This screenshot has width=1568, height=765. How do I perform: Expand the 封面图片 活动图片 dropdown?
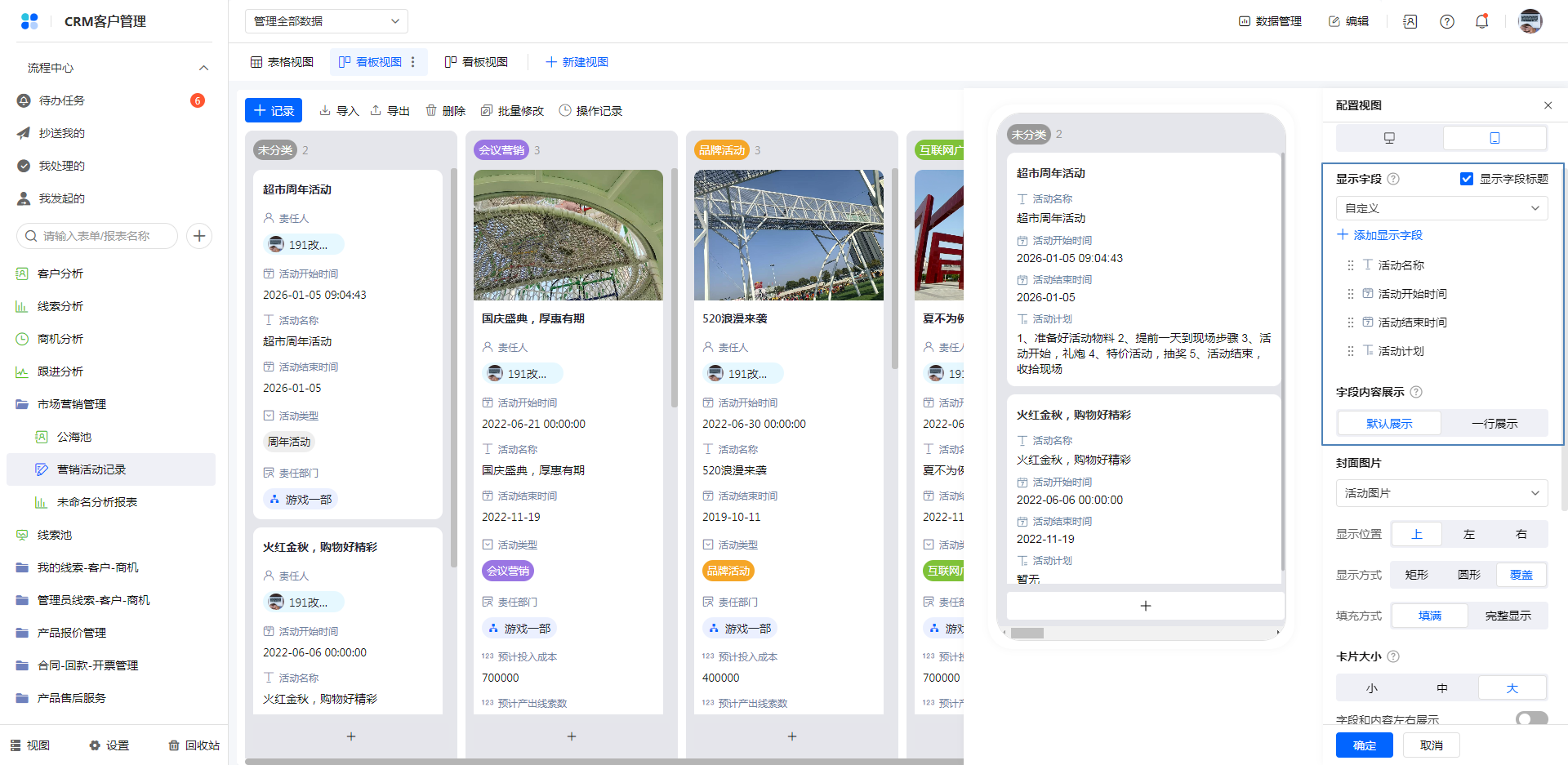tap(1441, 493)
